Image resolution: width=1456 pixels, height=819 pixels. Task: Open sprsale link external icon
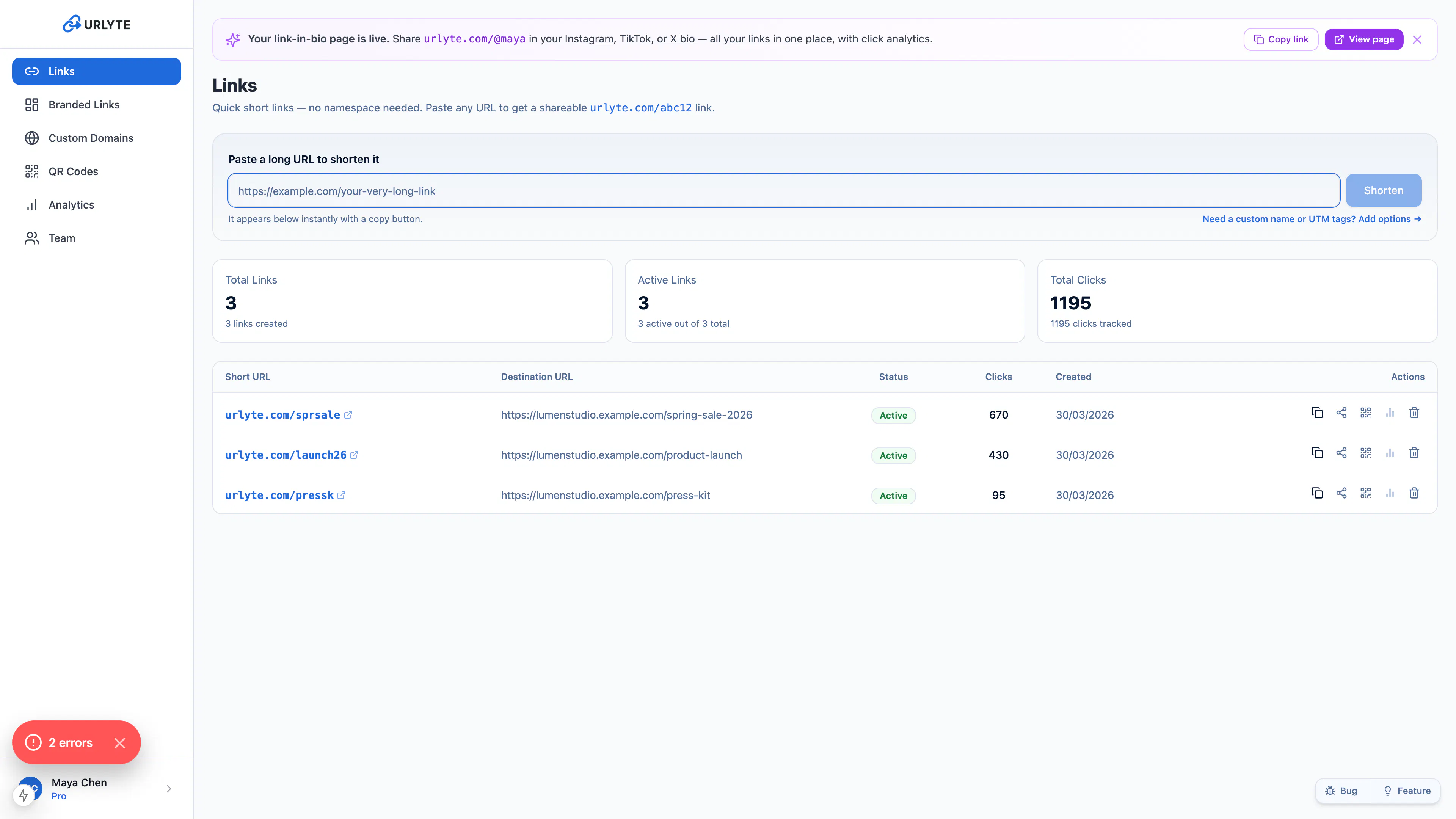click(x=348, y=415)
